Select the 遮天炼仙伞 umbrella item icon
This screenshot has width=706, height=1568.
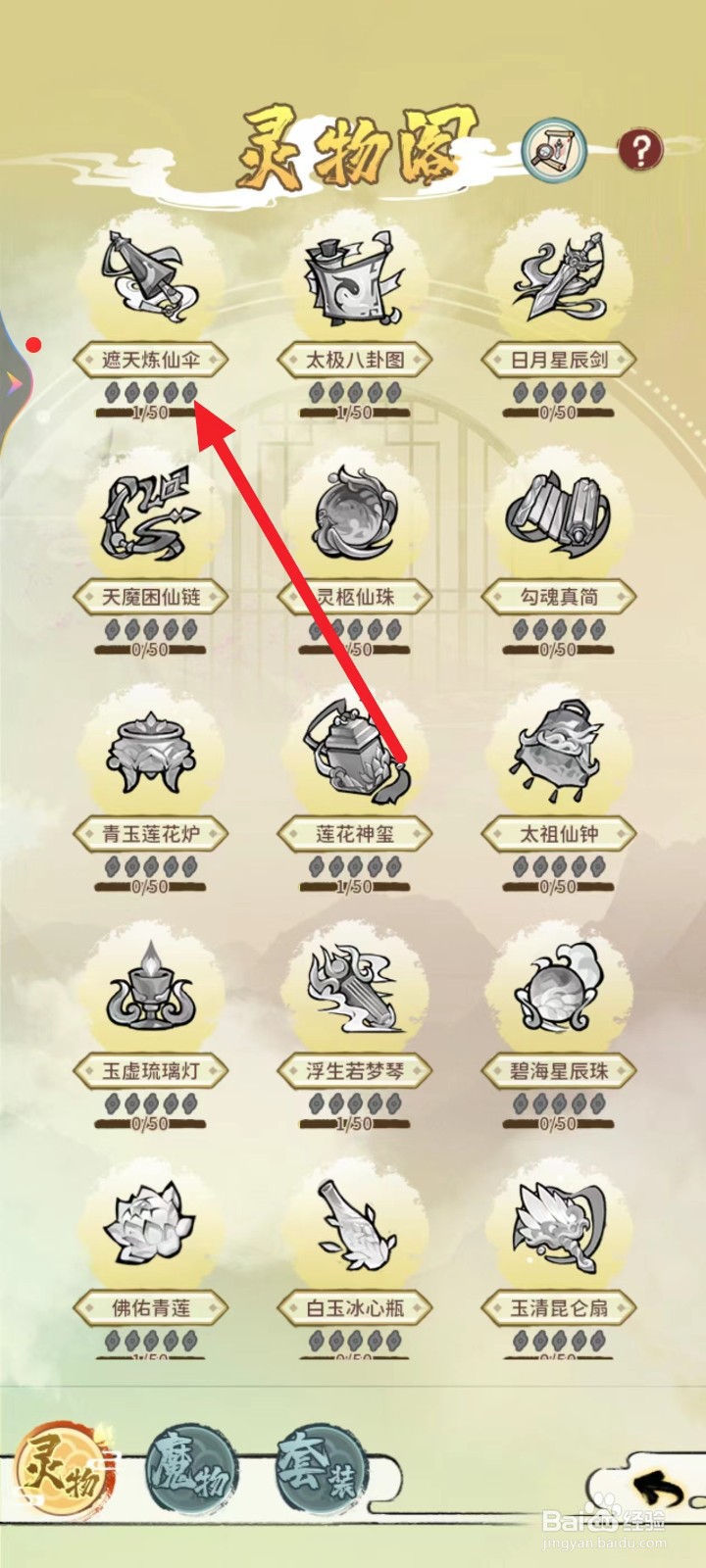click(x=151, y=277)
